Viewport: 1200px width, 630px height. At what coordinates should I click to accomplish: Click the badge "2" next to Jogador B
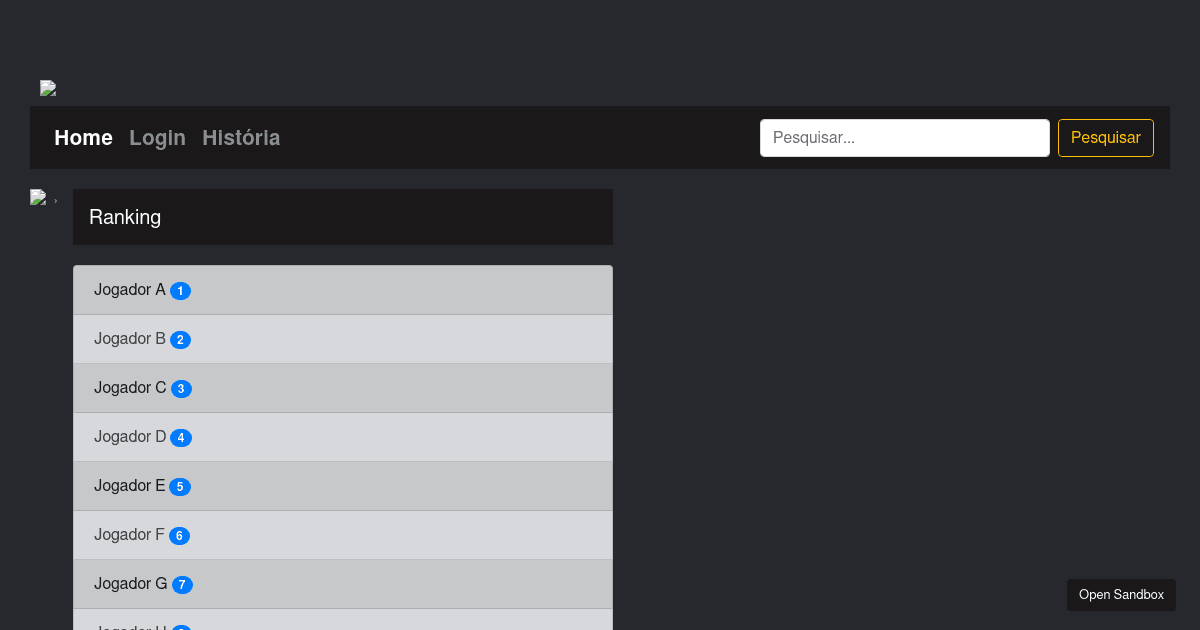[x=180, y=339]
